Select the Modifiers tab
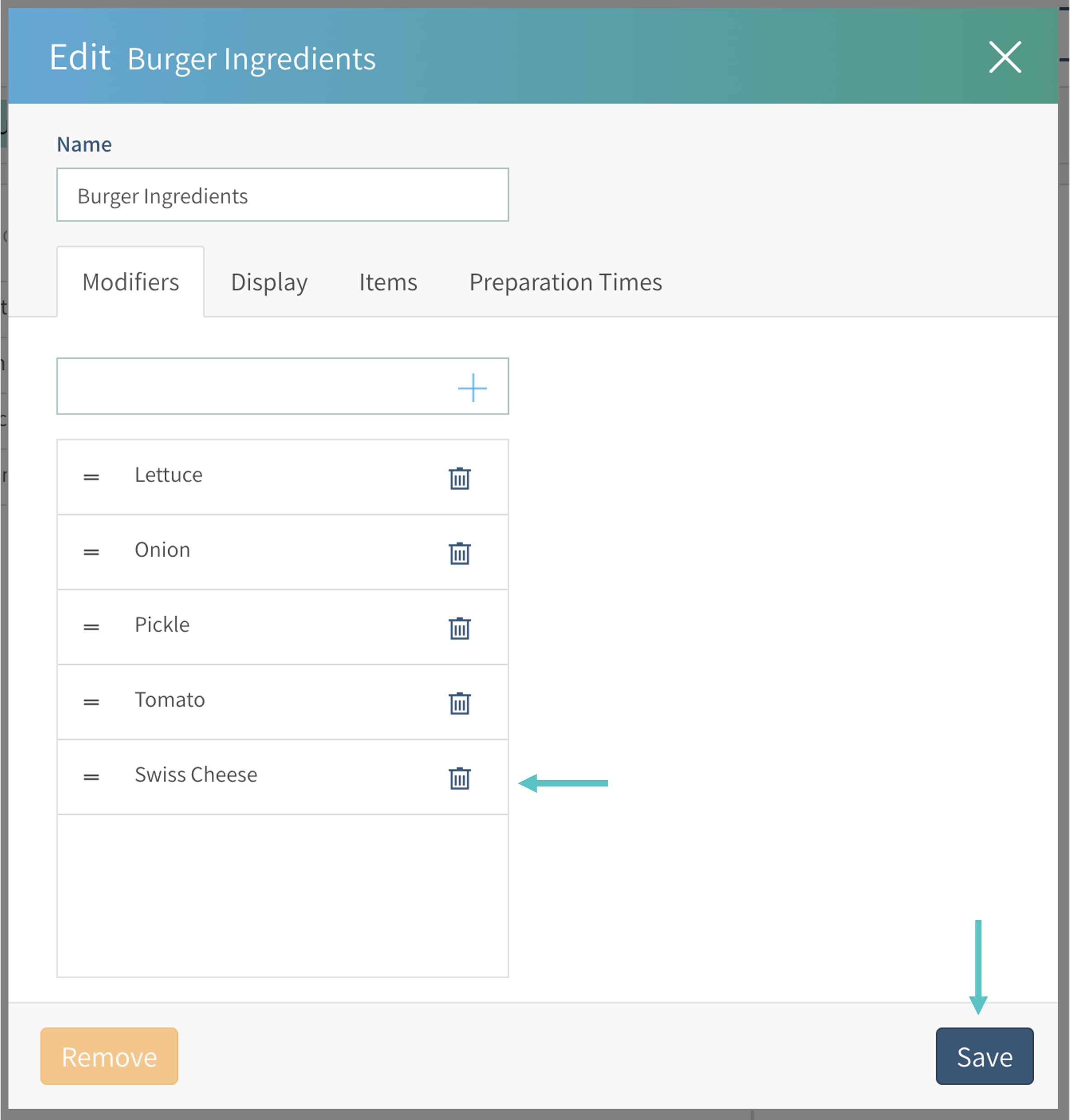 pyautogui.click(x=131, y=282)
